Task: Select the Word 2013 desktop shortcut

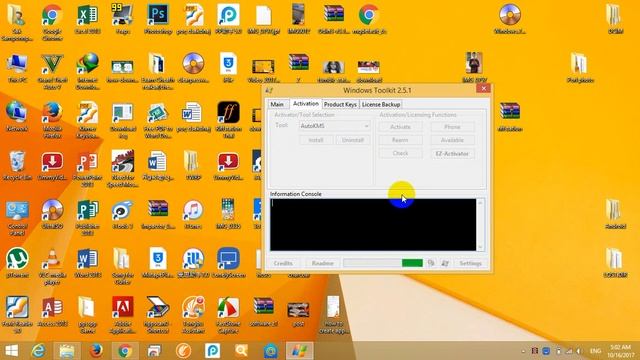Action: tap(87, 262)
